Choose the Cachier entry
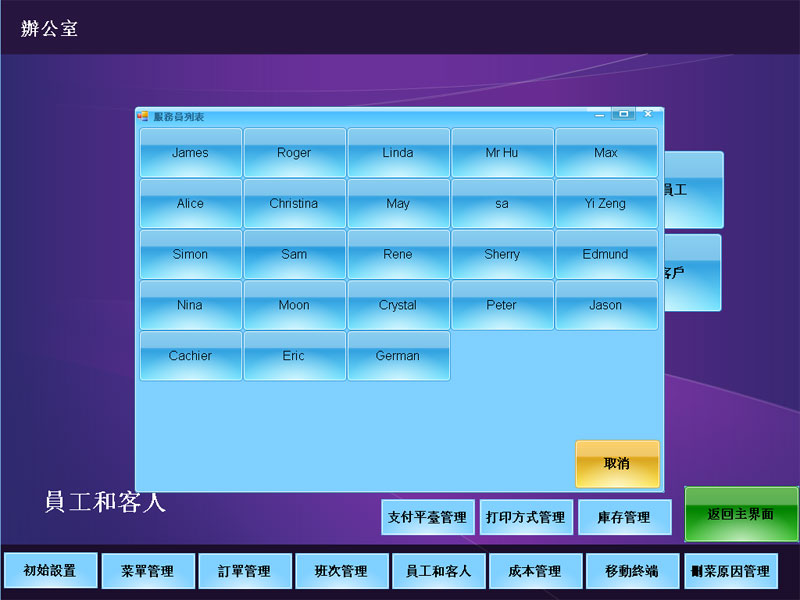The image size is (800, 600). pyautogui.click(x=190, y=356)
